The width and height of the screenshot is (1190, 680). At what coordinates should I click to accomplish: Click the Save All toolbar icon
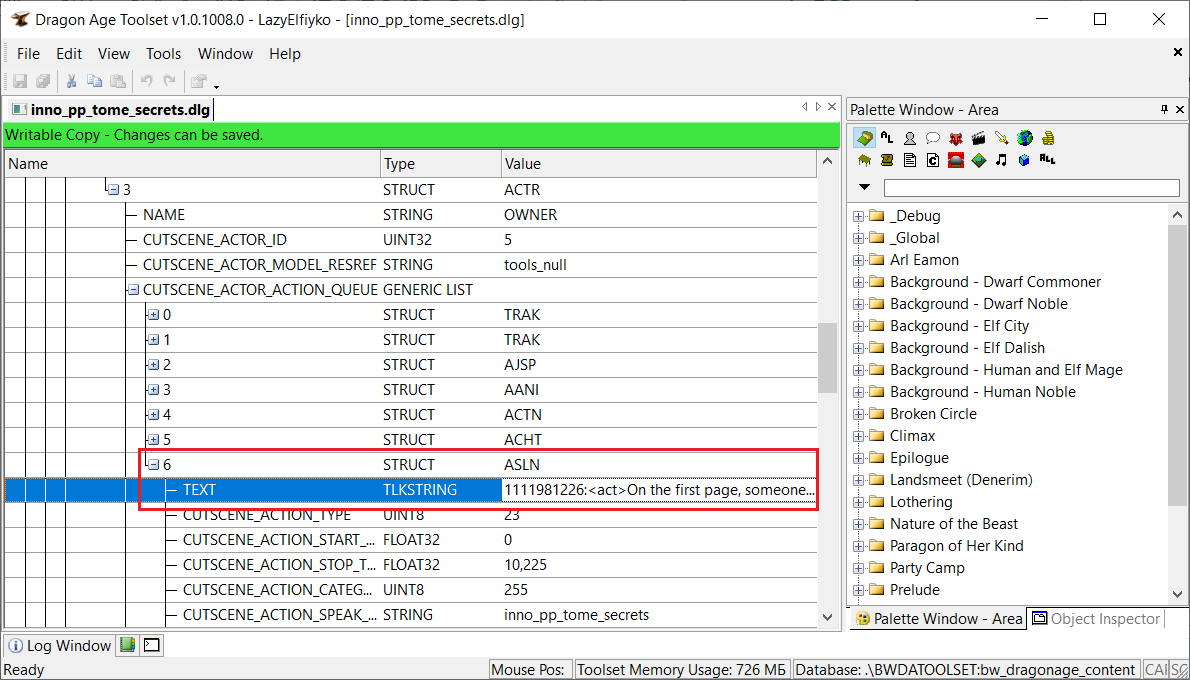pos(43,80)
